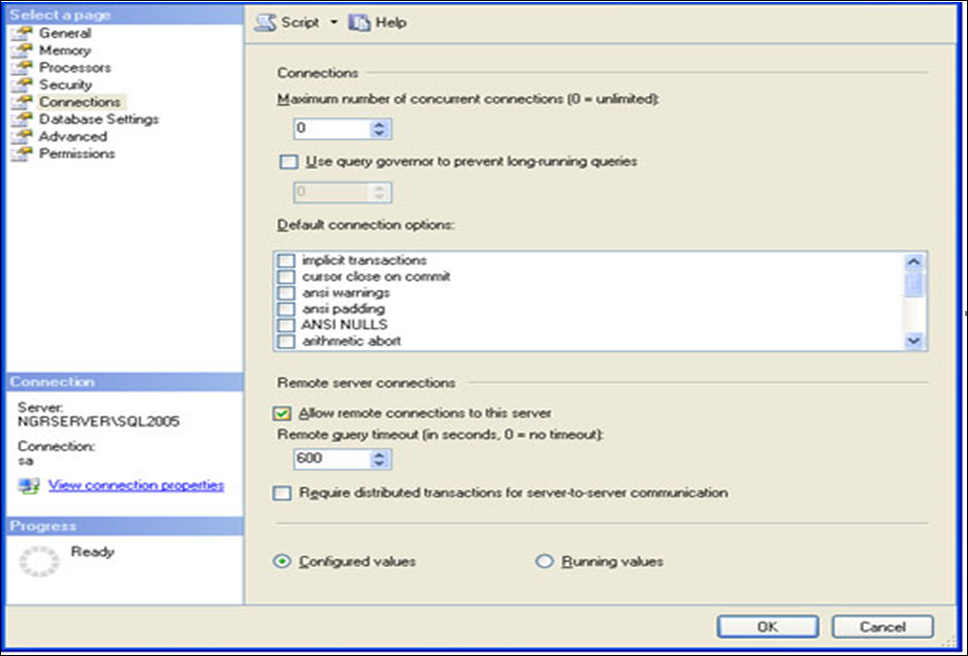The width and height of the screenshot is (968, 656).
Task: Adjust remote query timeout spinner arrows
Action: 379,460
